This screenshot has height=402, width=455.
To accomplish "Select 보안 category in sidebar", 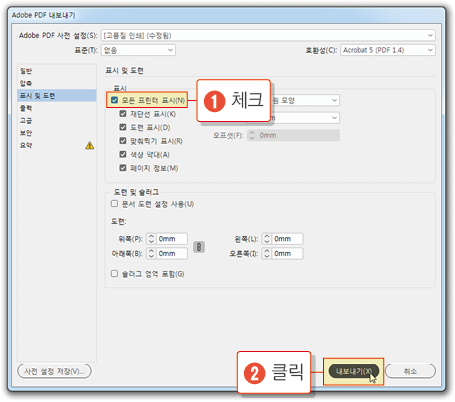I will (57, 133).
